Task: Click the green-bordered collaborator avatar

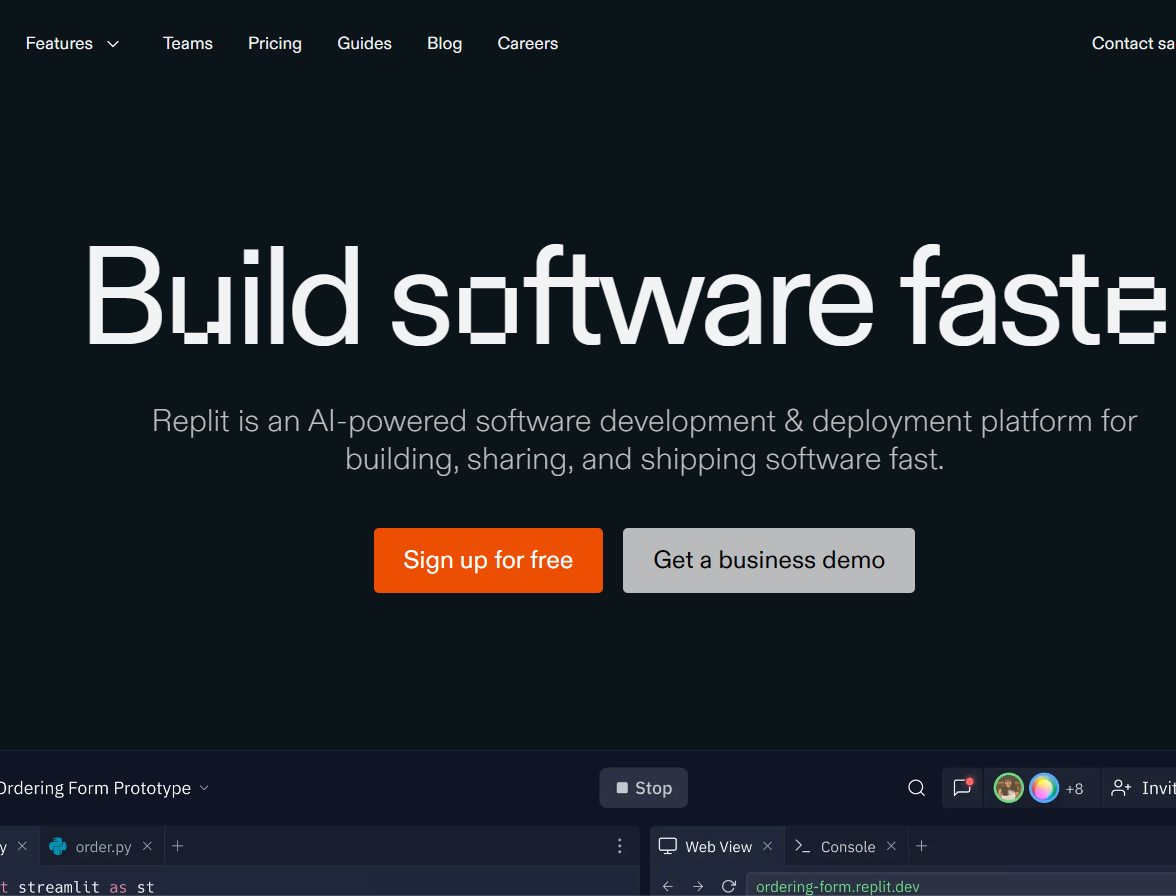Action: [x=1008, y=788]
